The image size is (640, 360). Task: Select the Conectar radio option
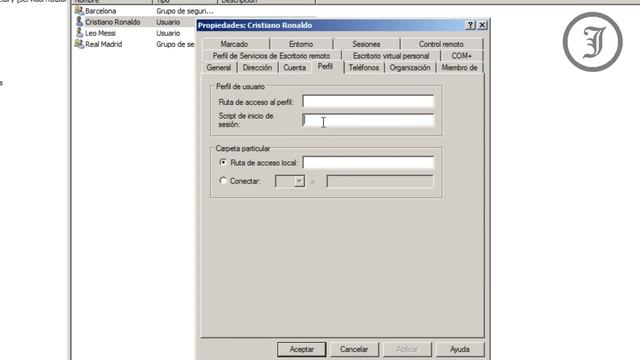pyautogui.click(x=223, y=180)
